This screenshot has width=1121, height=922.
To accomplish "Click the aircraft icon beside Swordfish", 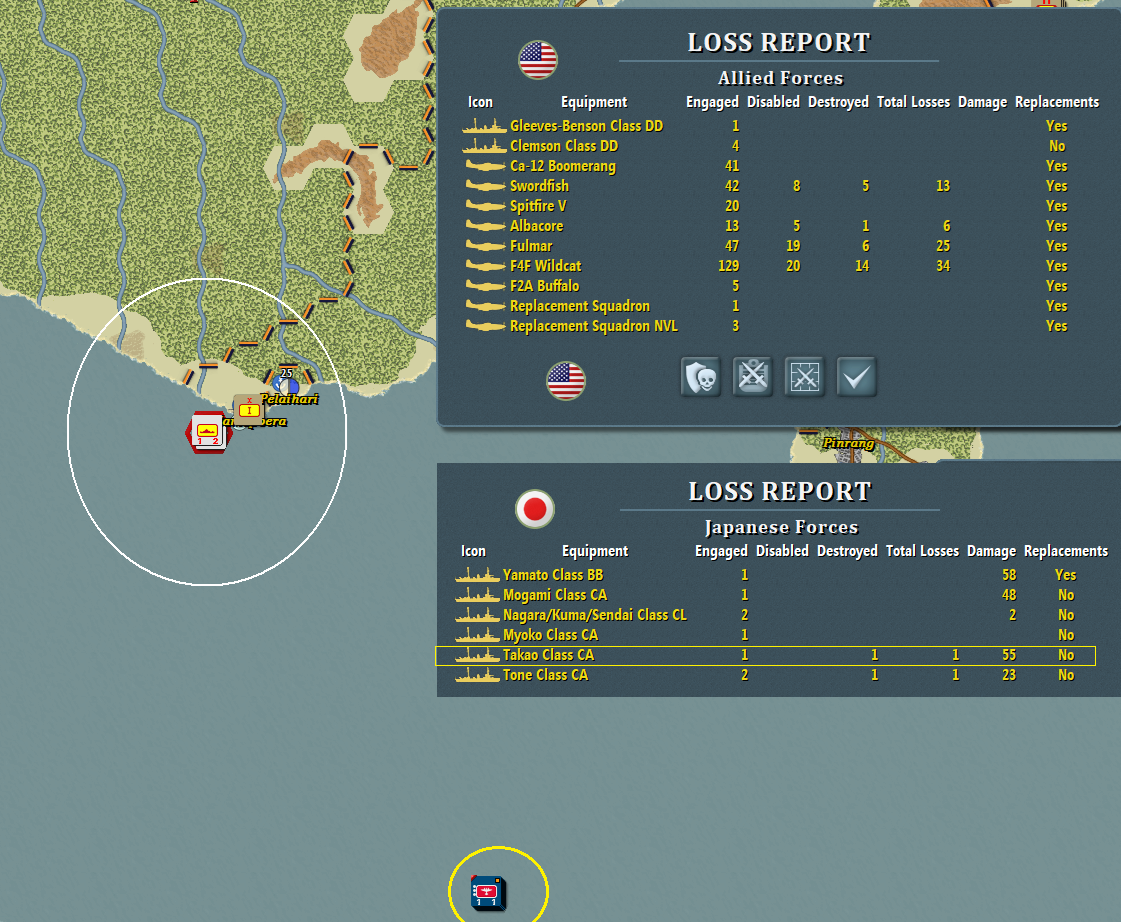I will tap(485, 187).
